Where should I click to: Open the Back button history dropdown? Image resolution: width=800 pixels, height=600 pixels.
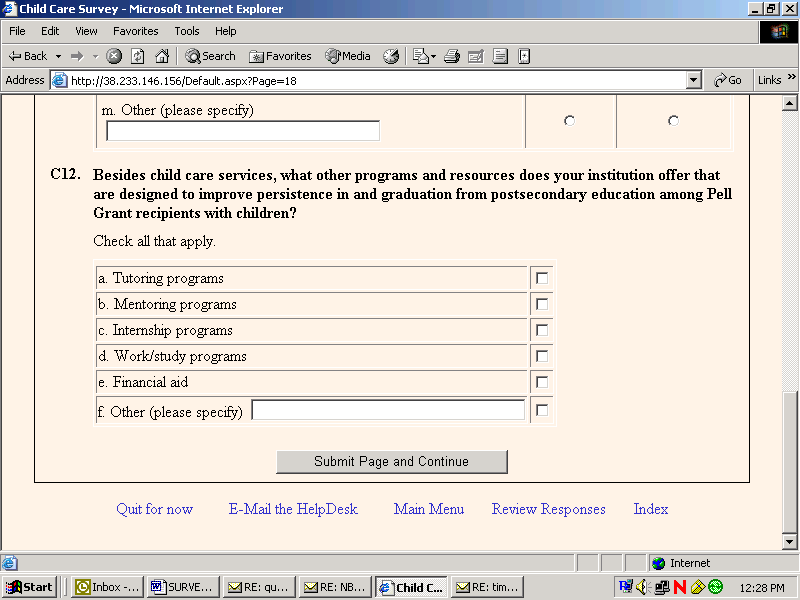click(x=59, y=56)
